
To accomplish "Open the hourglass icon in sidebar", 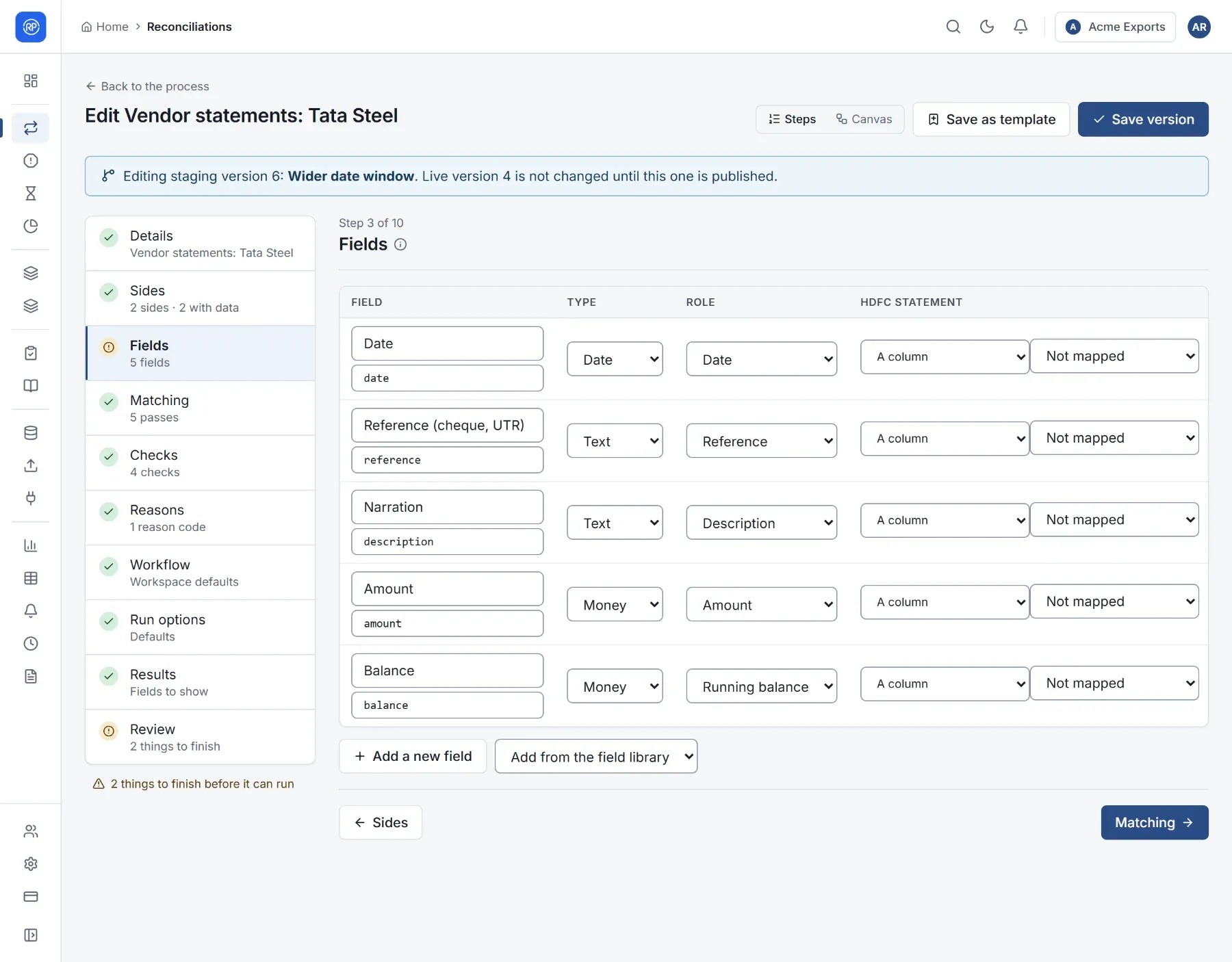I will tap(31, 194).
